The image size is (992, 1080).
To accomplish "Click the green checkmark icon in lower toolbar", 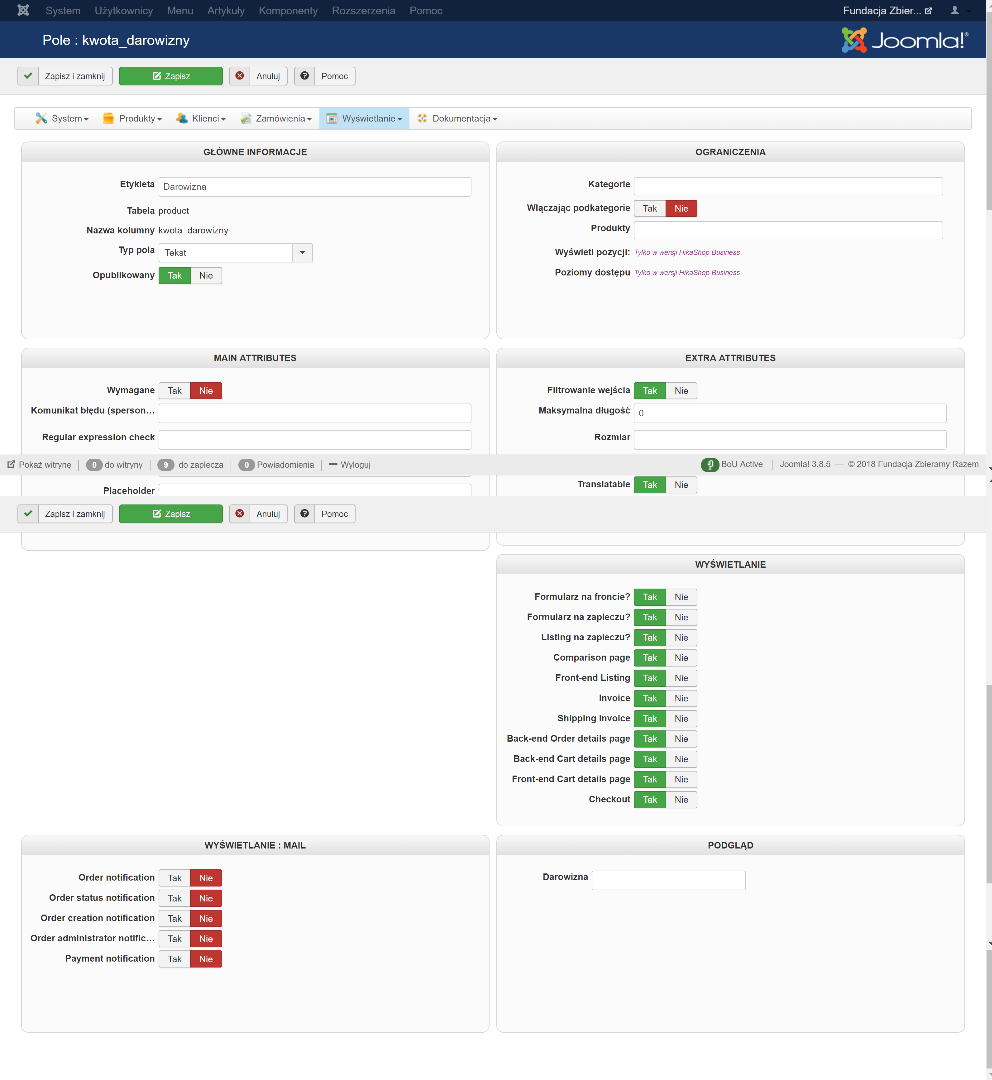I will tap(28, 514).
